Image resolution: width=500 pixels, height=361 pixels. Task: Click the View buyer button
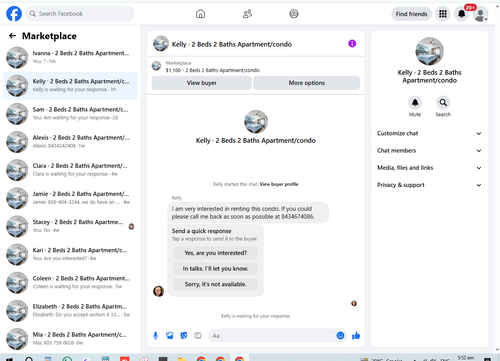click(x=202, y=83)
